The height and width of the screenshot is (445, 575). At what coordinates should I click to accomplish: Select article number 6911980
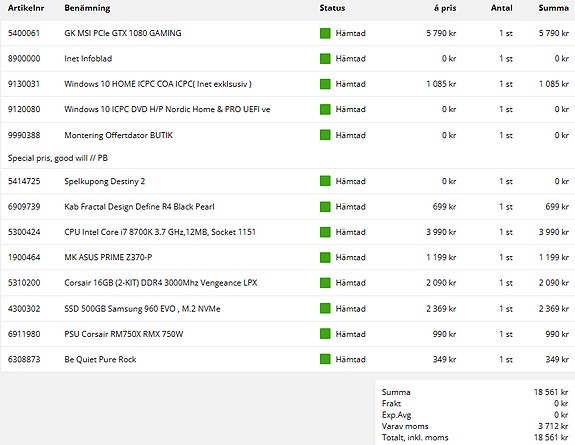[24, 334]
